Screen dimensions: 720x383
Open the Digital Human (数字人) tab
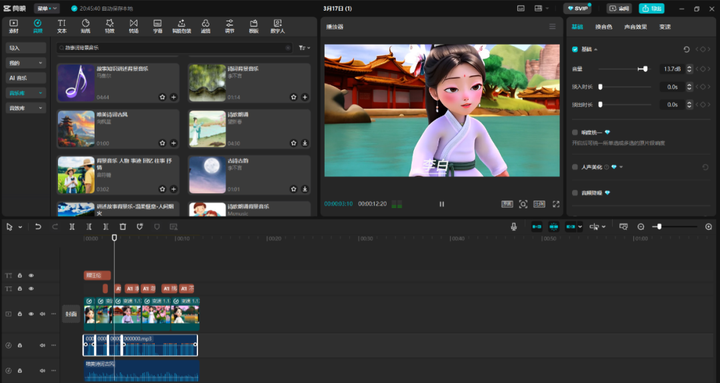(277, 26)
